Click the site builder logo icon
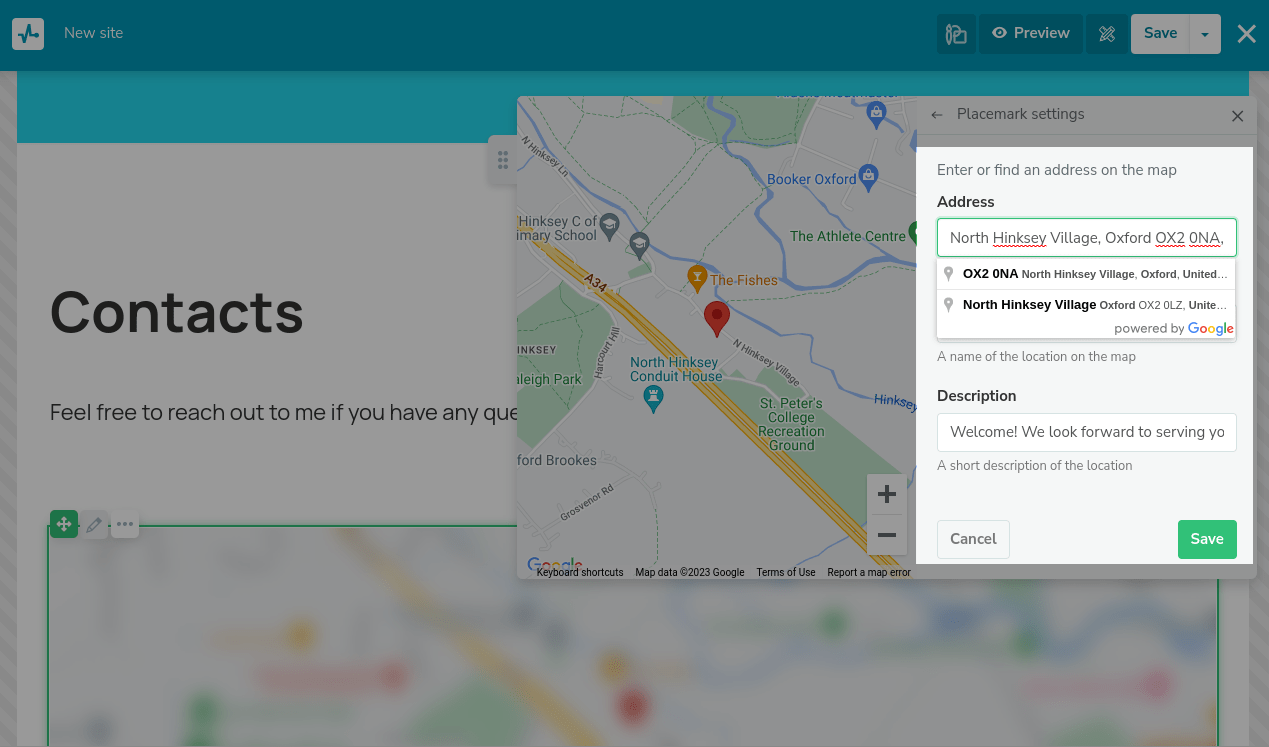 28,33
